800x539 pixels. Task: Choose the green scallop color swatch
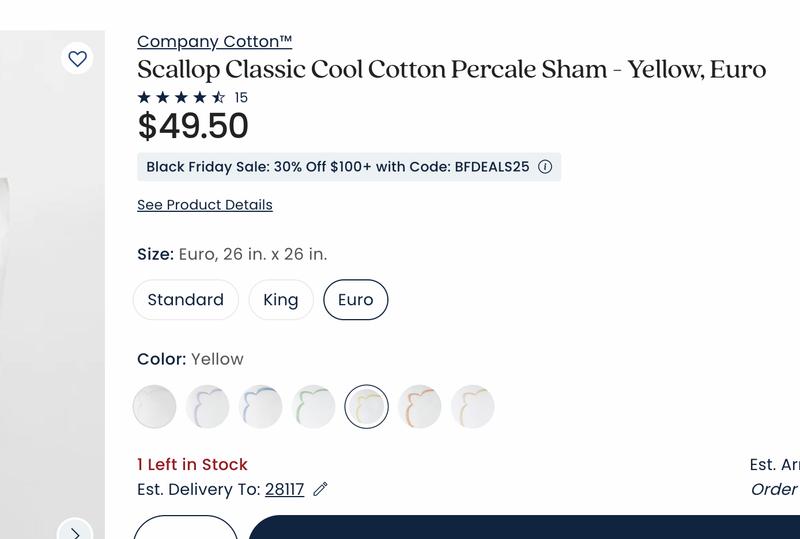pyautogui.click(x=314, y=407)
